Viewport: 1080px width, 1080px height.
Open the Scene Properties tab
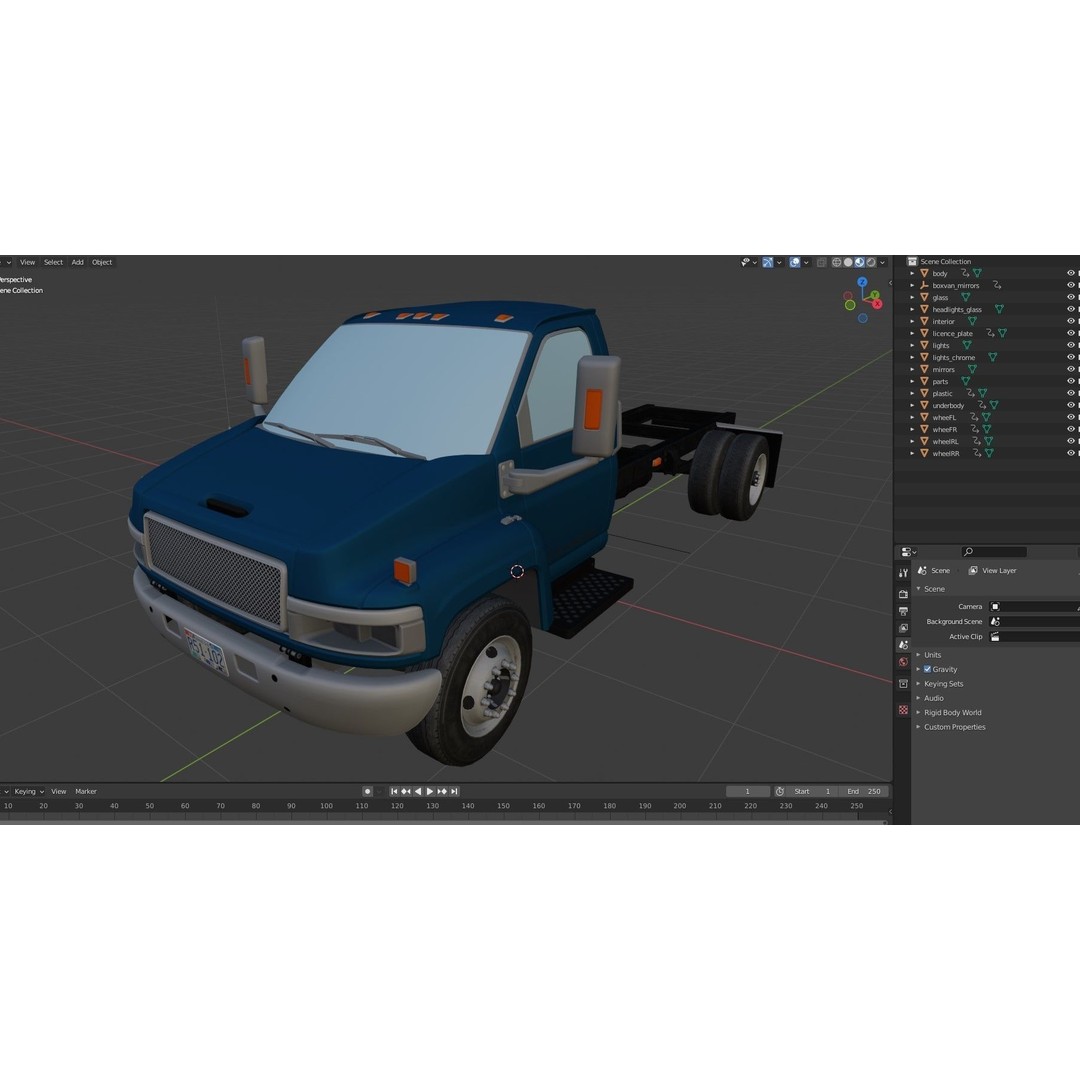pyautogui.click(x=903, y=638)
